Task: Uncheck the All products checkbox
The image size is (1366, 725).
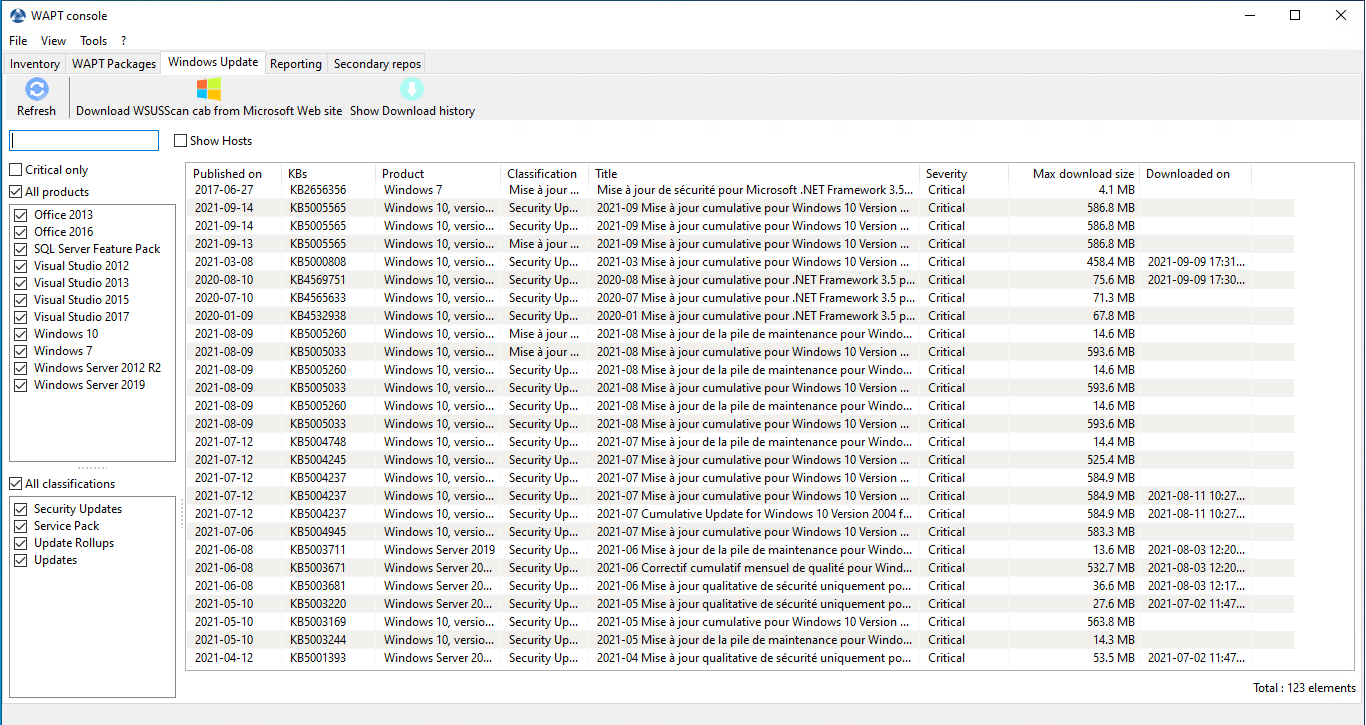Action: pyautogui.click(x=16, y=192)
